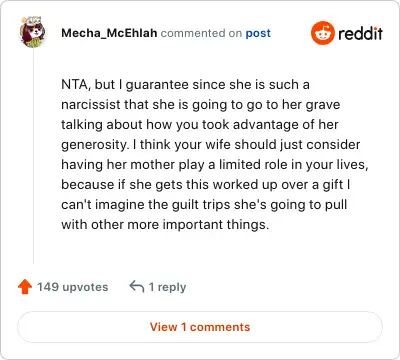Click the "149 upvotes" count

click(72, 287)
